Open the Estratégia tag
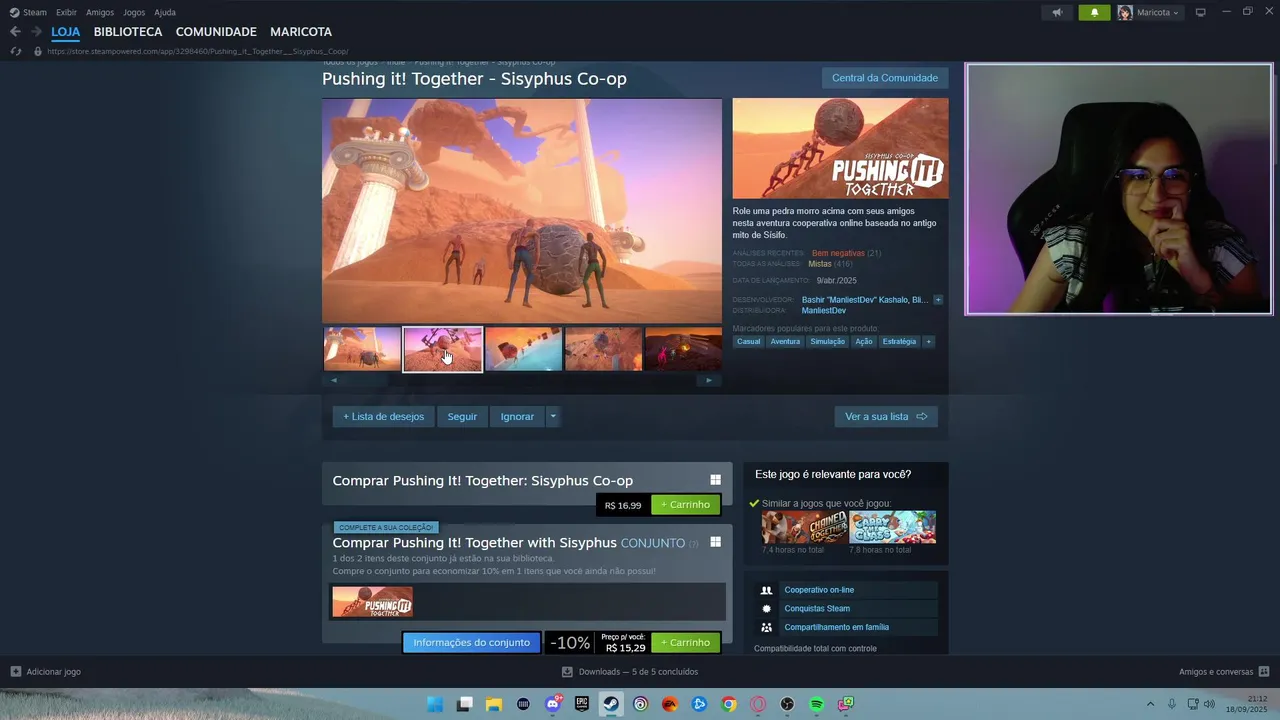The height and width of the screenshot is (720, 1280). click(899, 342)
